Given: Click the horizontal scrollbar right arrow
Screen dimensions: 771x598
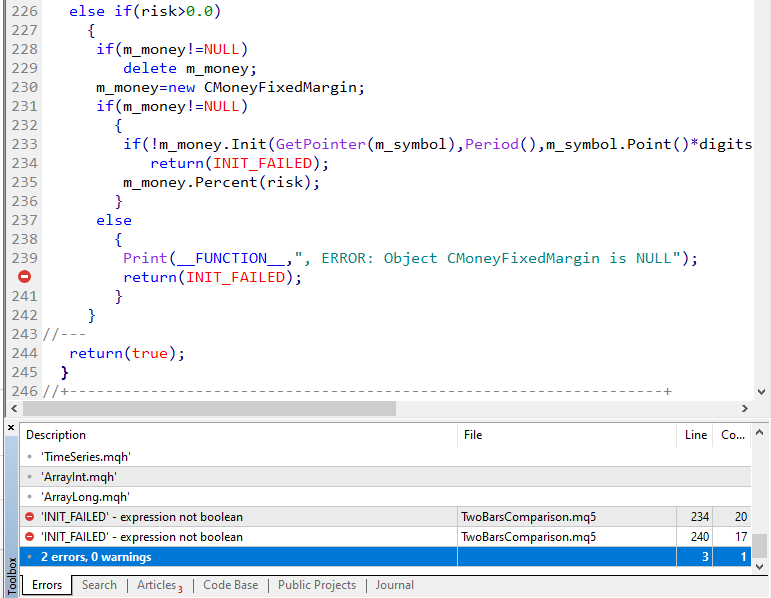Looking at the screenshot, I should [x=743, y=409].
